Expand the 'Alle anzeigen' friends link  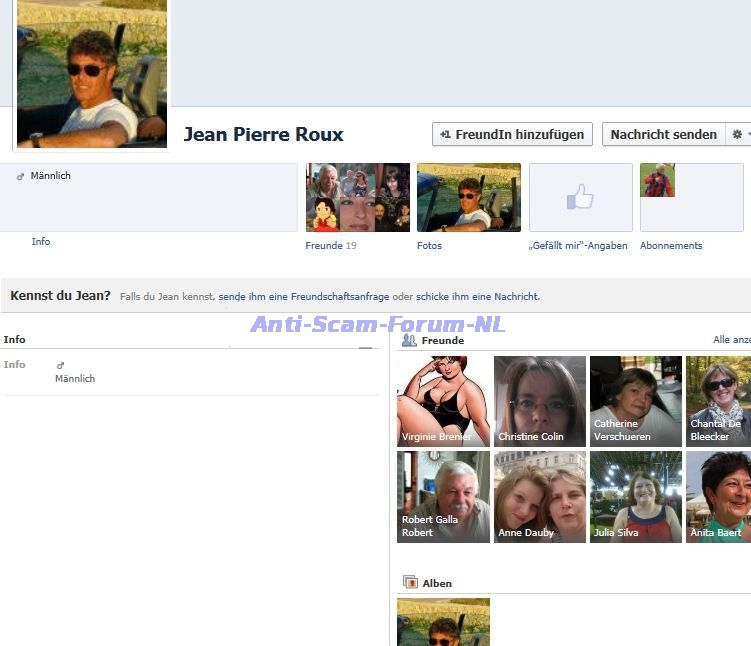coord(731,340)
